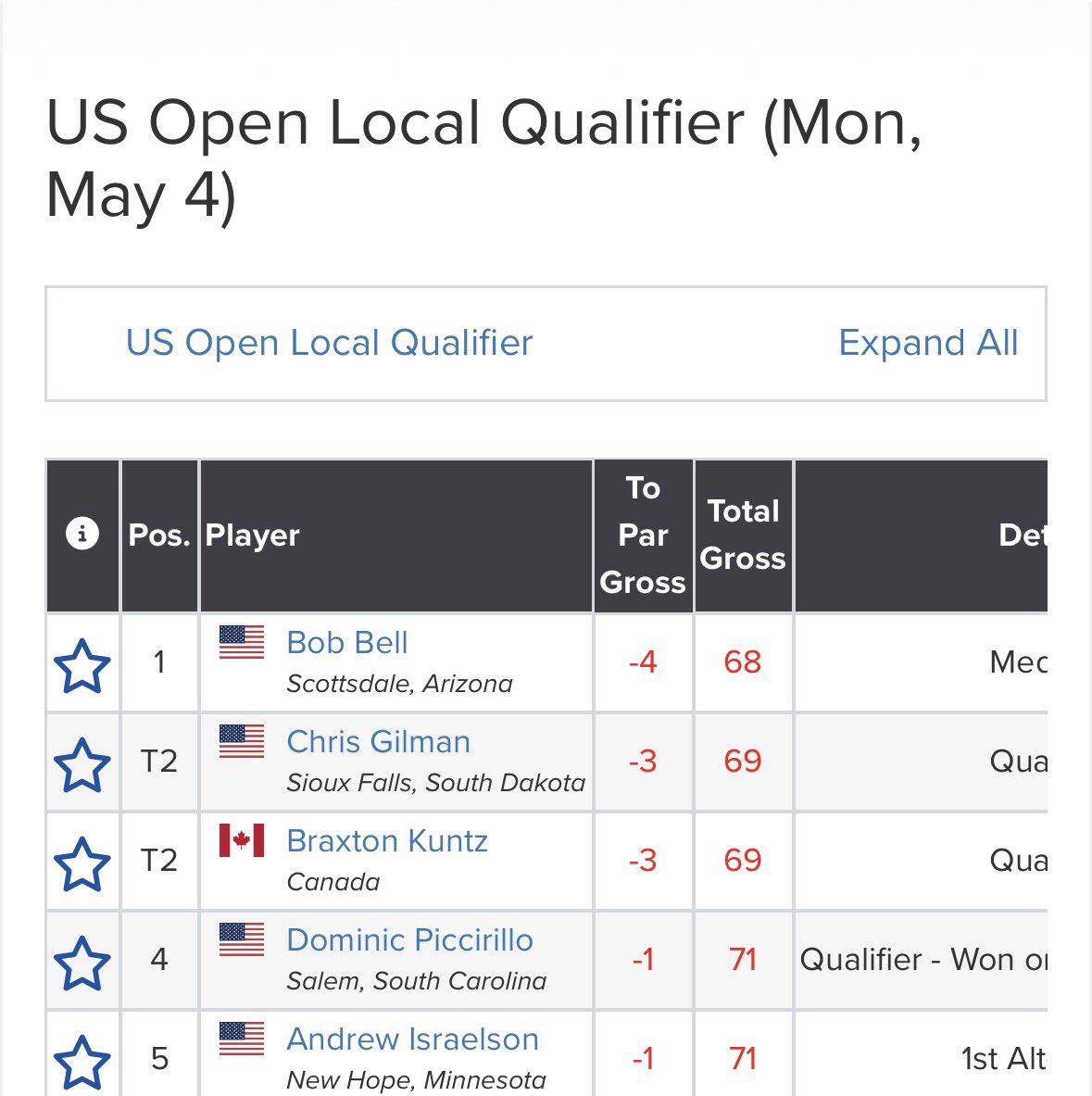This screenshot has width=1092, height=1096.
Task: Sort by Pos. column header
Action: (x=159, y=535)
